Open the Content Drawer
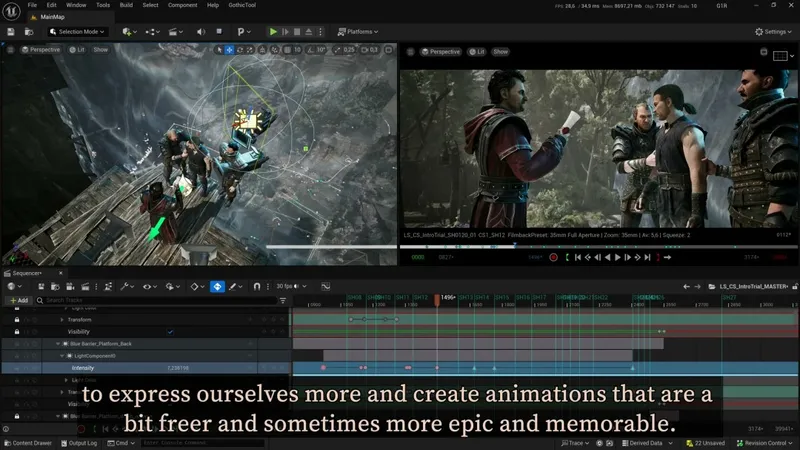This screenshot has width=800, height=450. tap(30, 443)
